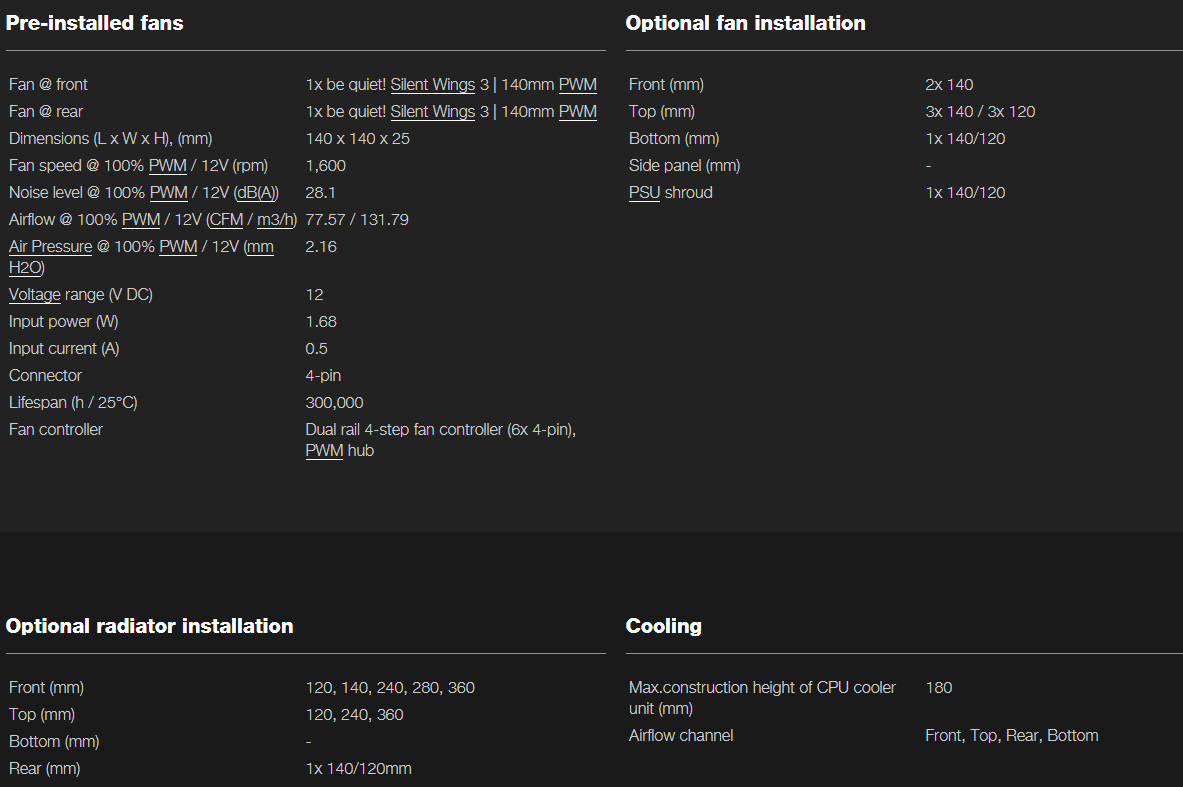Click 'PWM' term in Fan speed label
Screen dimensions: 1183x787
167,166
